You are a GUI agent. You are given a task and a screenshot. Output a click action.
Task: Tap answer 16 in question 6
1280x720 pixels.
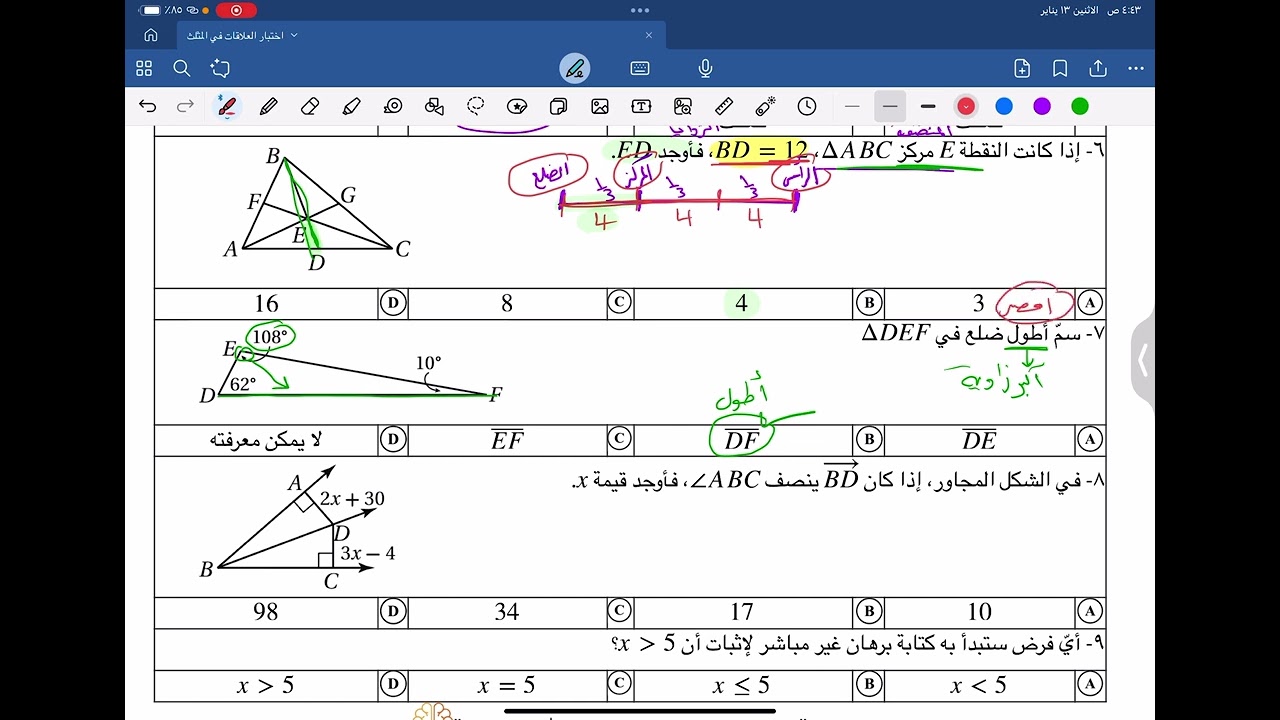pyautogui.click(x=266, y=303)
